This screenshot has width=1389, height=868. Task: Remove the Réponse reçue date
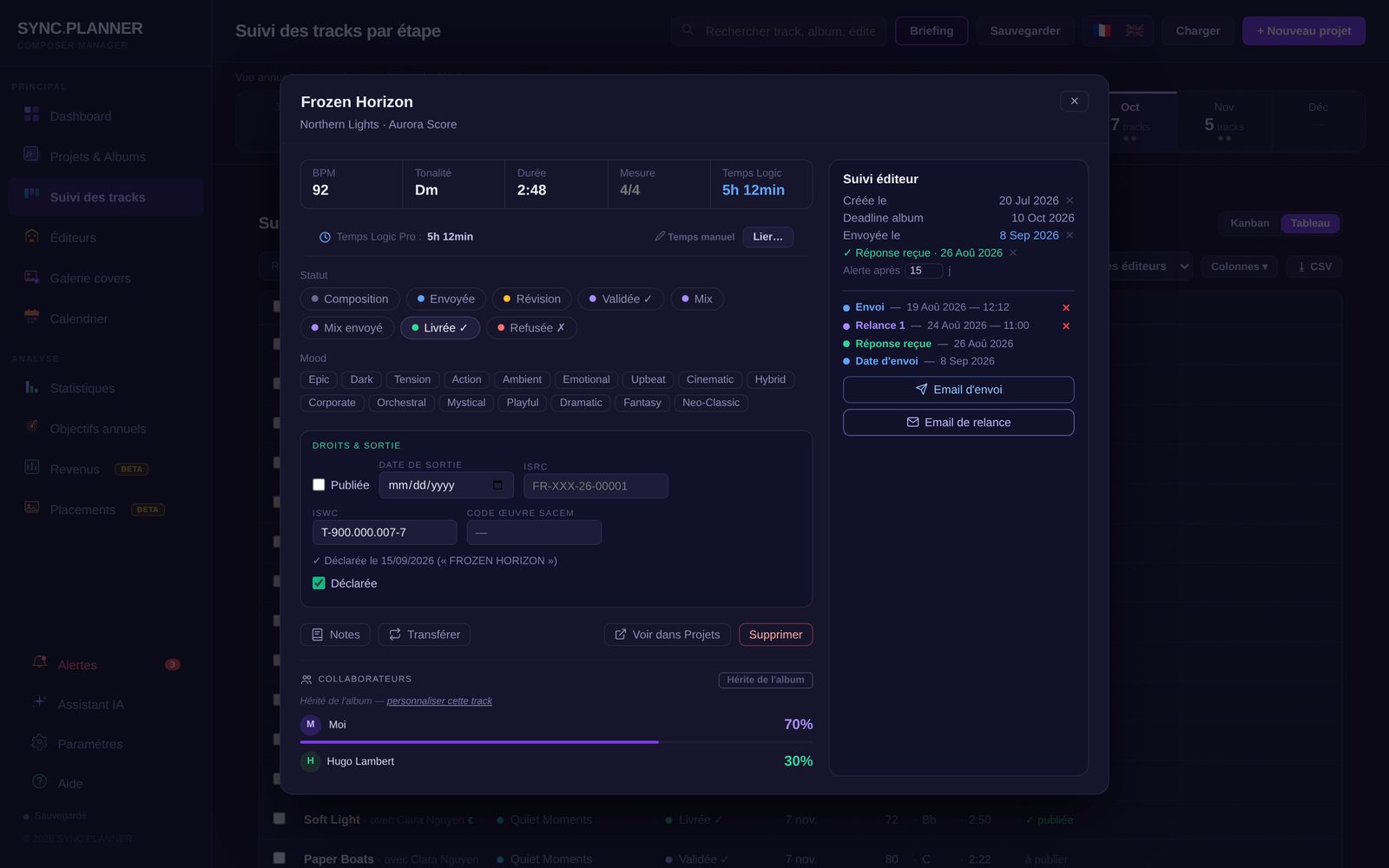[1013, 253]
